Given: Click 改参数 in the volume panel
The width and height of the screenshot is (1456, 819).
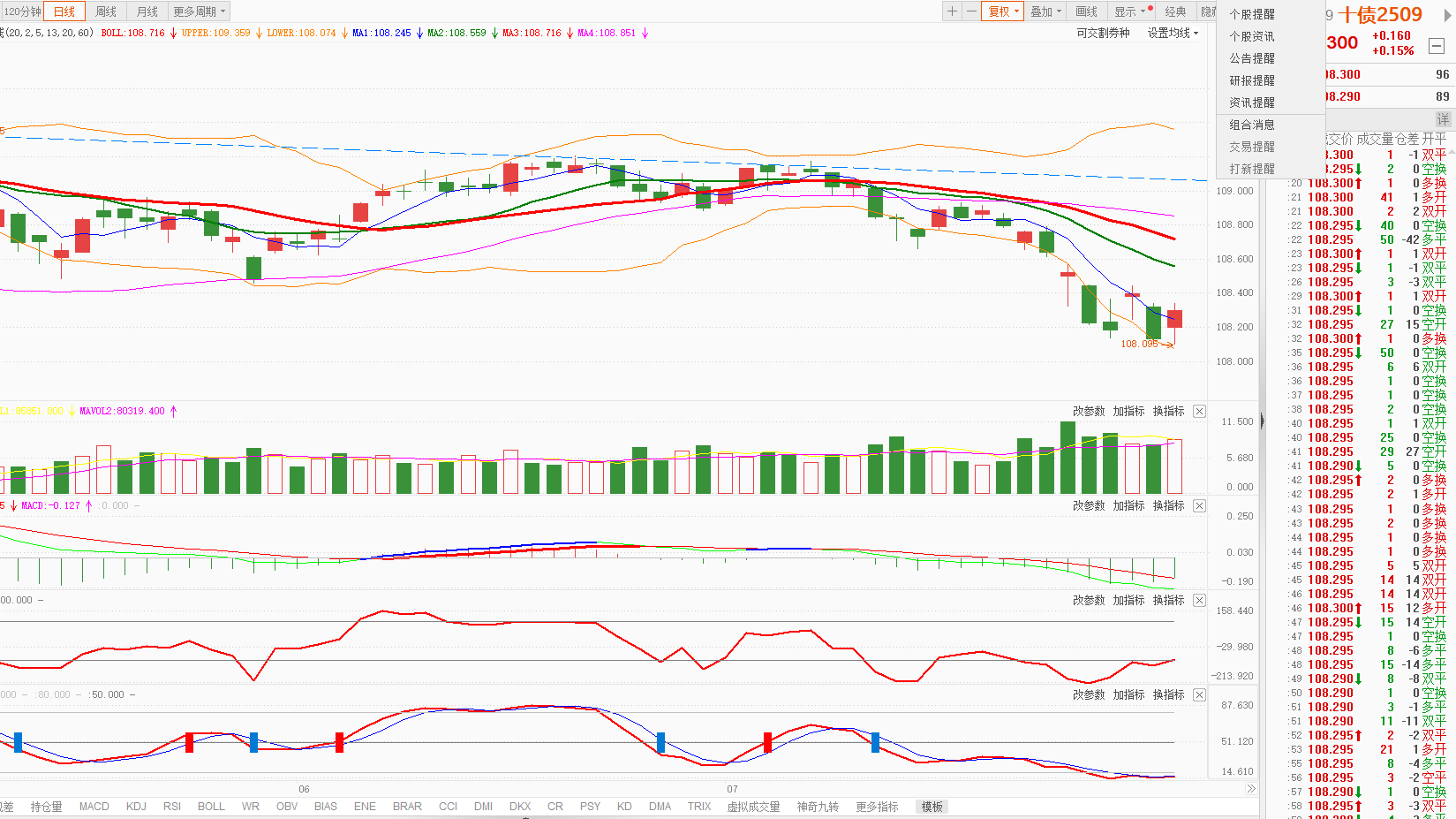Looking at the screenshot, I should point(1089,411).
